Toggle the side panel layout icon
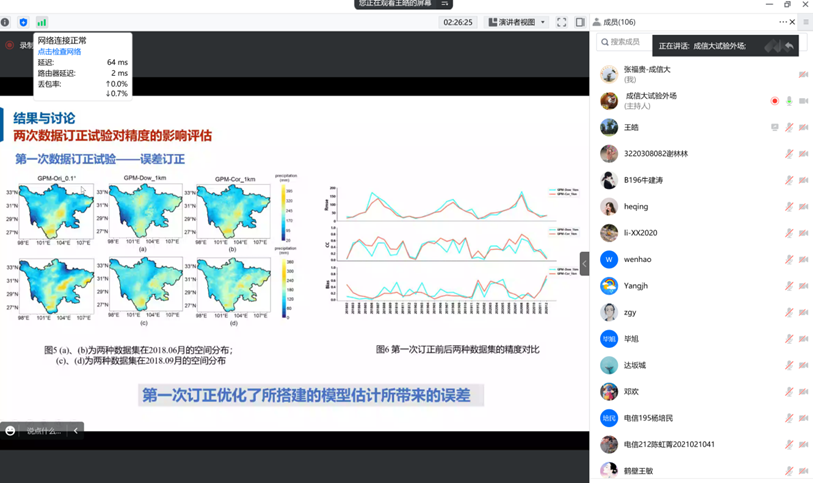The image size is (813, 483). coord(580,22)
